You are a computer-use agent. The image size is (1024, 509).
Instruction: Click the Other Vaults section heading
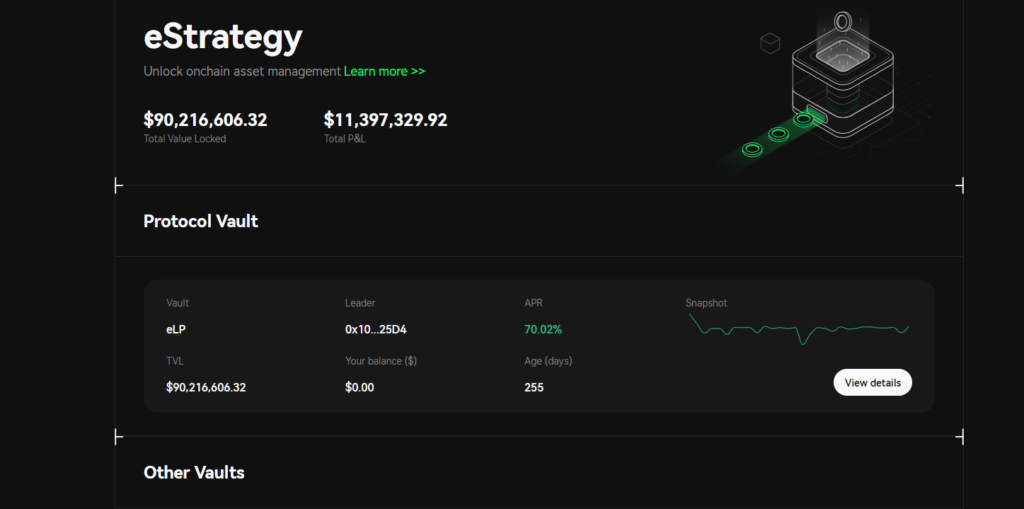click(x=194, y=472)
